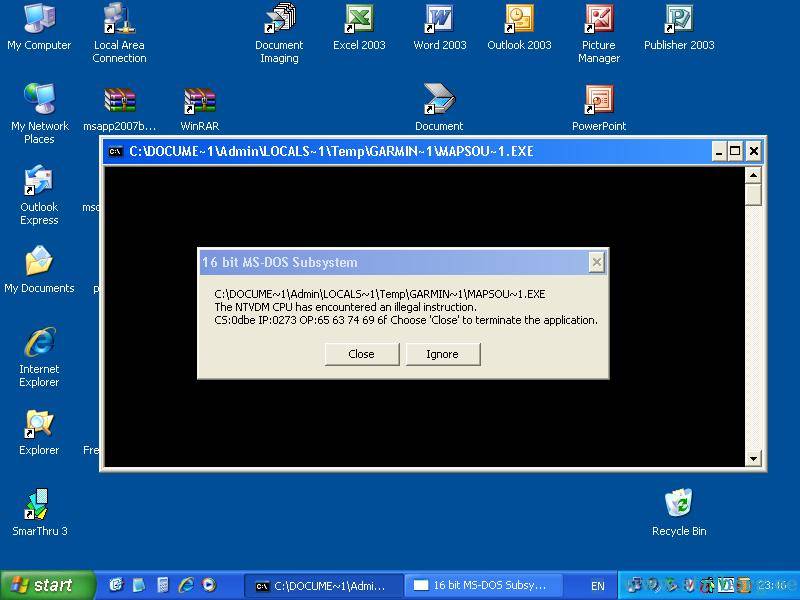Select the Outlook Express desktop icon
800x600 pixels.
pos(39,195)
